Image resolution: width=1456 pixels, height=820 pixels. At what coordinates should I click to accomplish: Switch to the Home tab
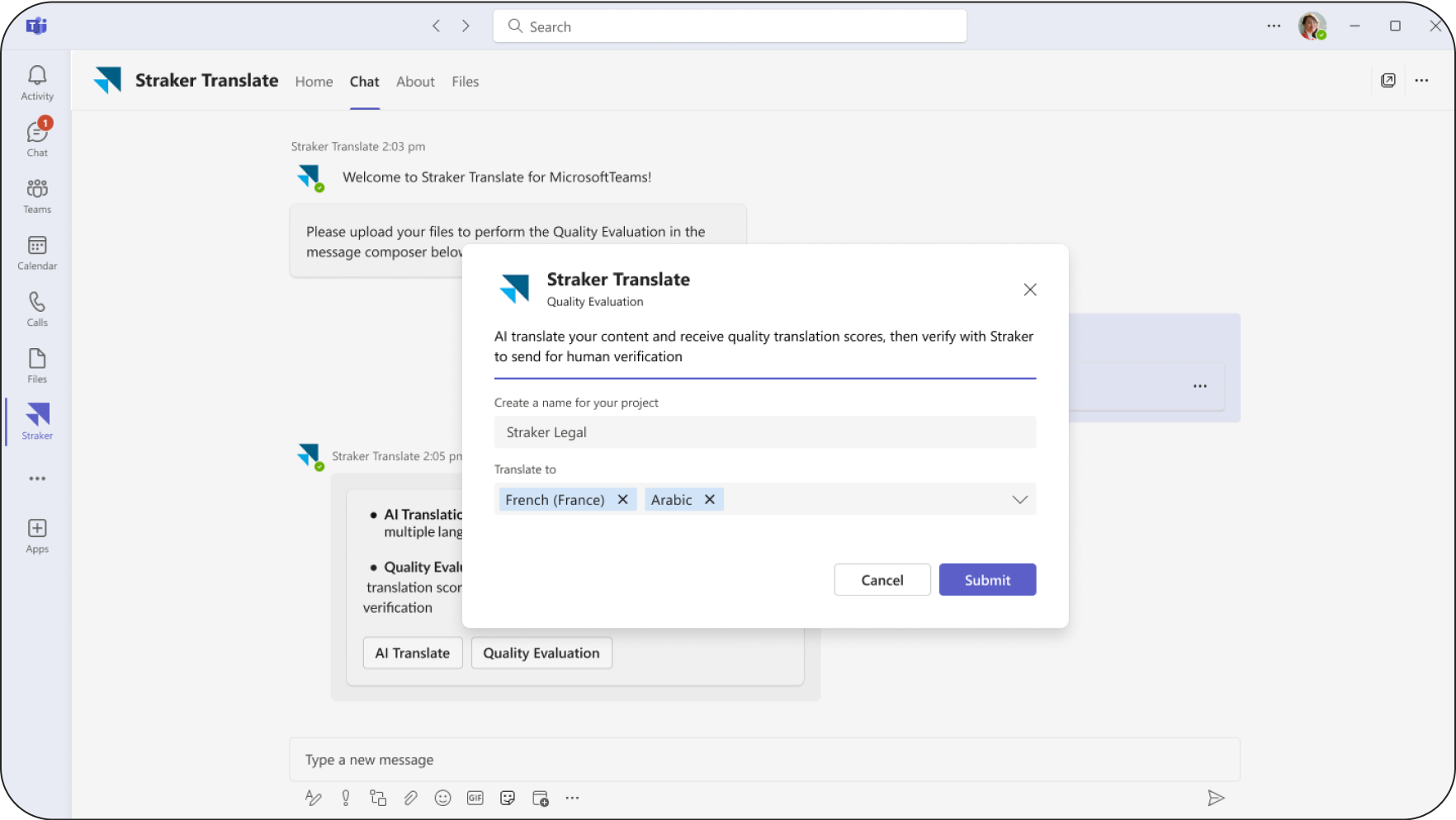(314, 82)
